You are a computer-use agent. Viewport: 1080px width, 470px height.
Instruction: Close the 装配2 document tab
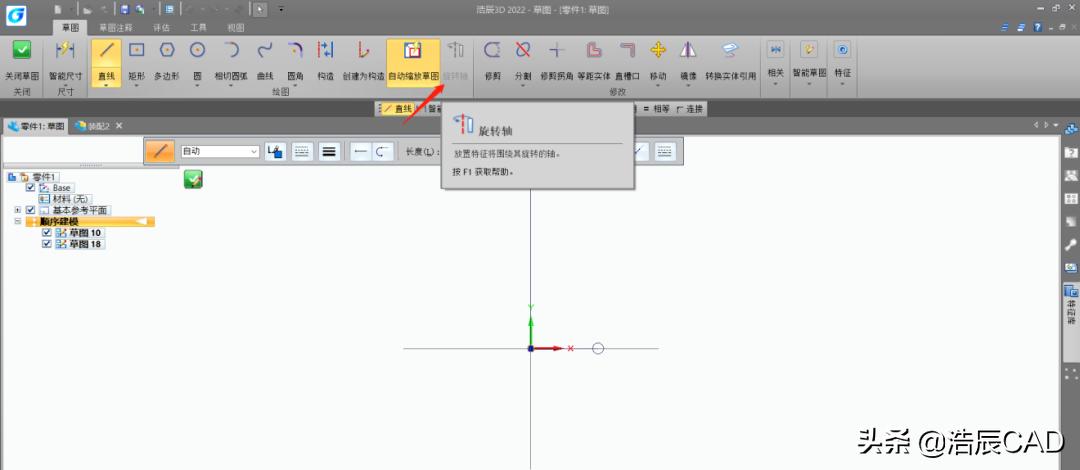coord(119,126)
